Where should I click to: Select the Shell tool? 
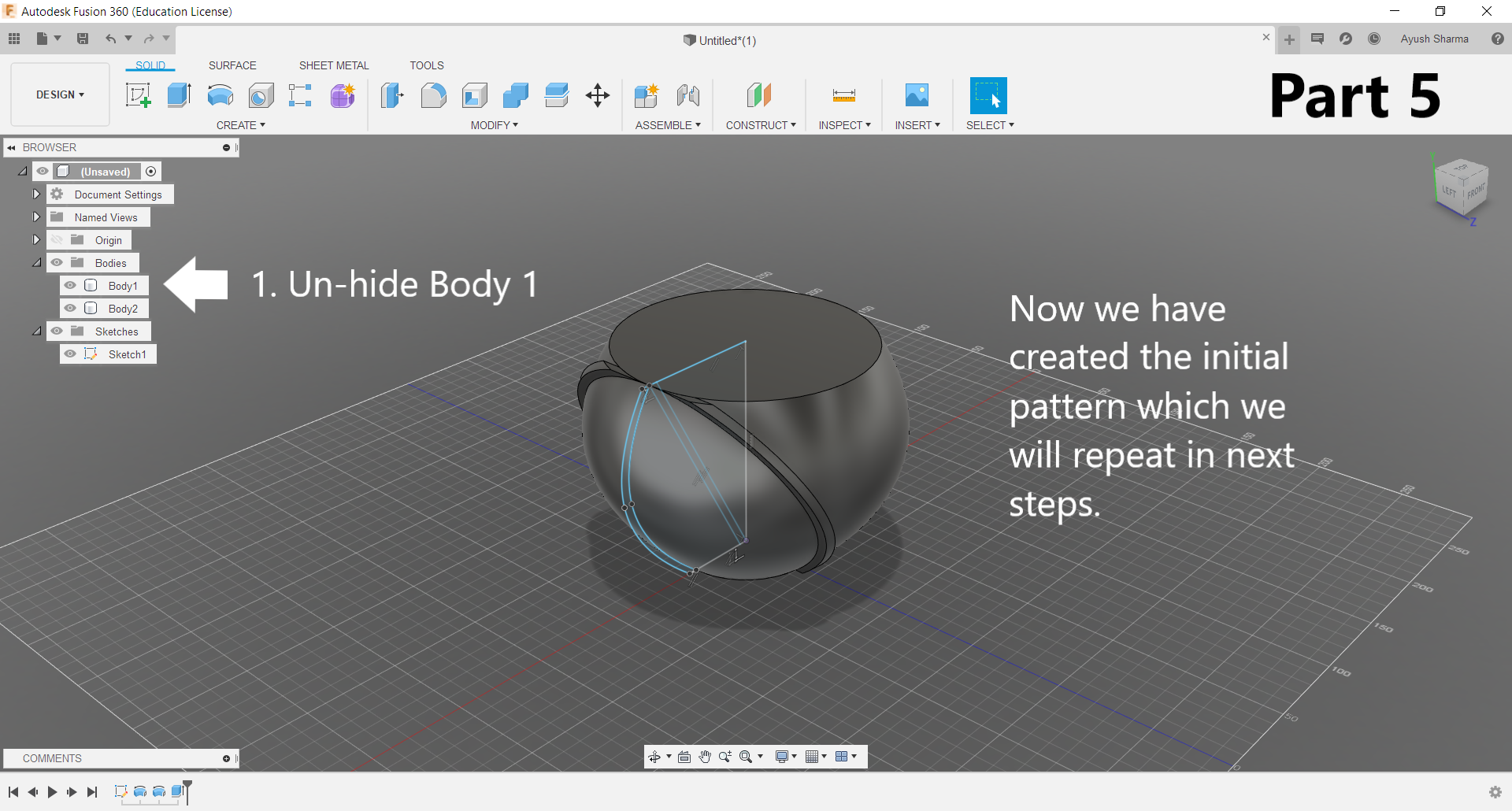coord(475,95)
